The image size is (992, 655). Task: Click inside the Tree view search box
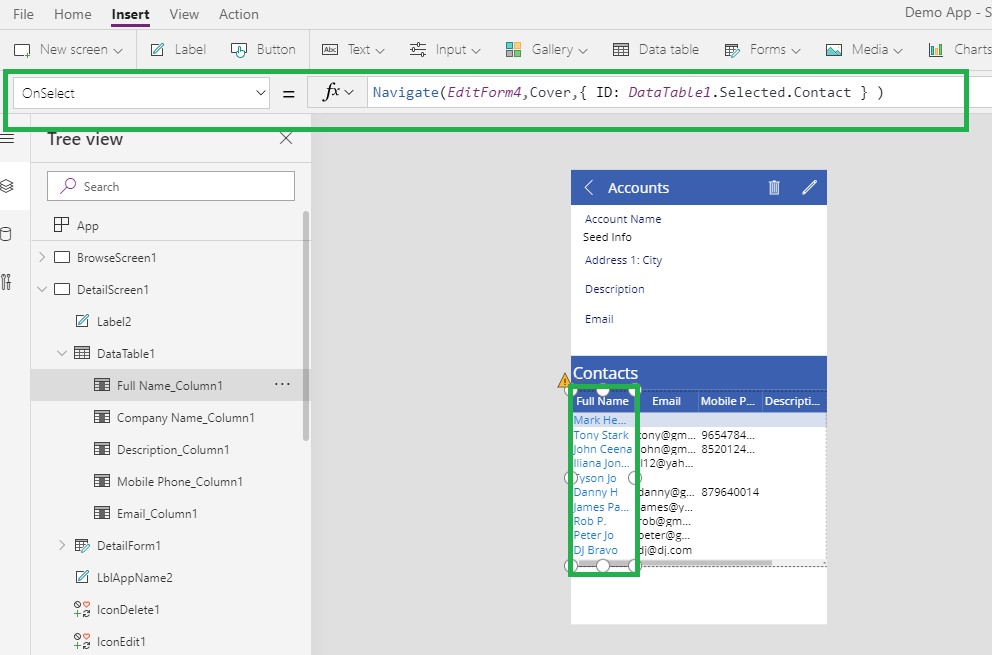click(170, 186)
